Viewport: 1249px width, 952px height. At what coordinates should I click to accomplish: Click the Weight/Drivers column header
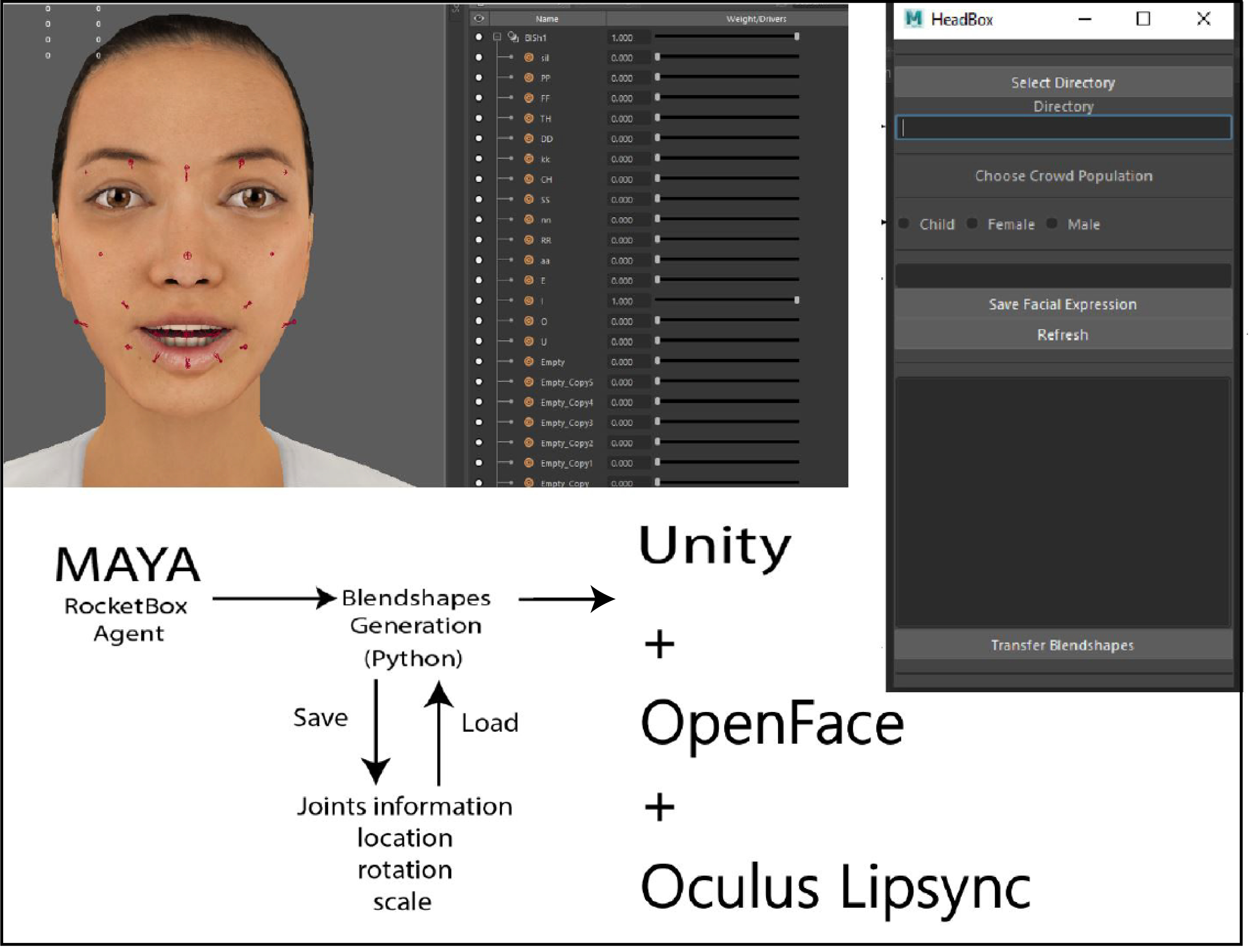(757, 19)
